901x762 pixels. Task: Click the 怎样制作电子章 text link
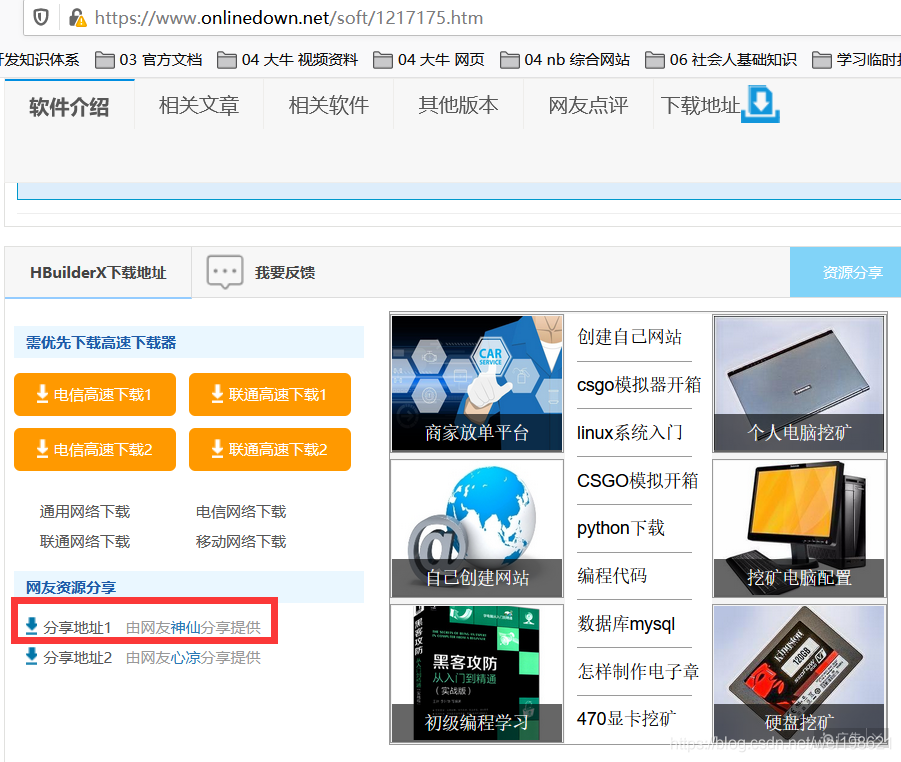(x=638, y=671)
